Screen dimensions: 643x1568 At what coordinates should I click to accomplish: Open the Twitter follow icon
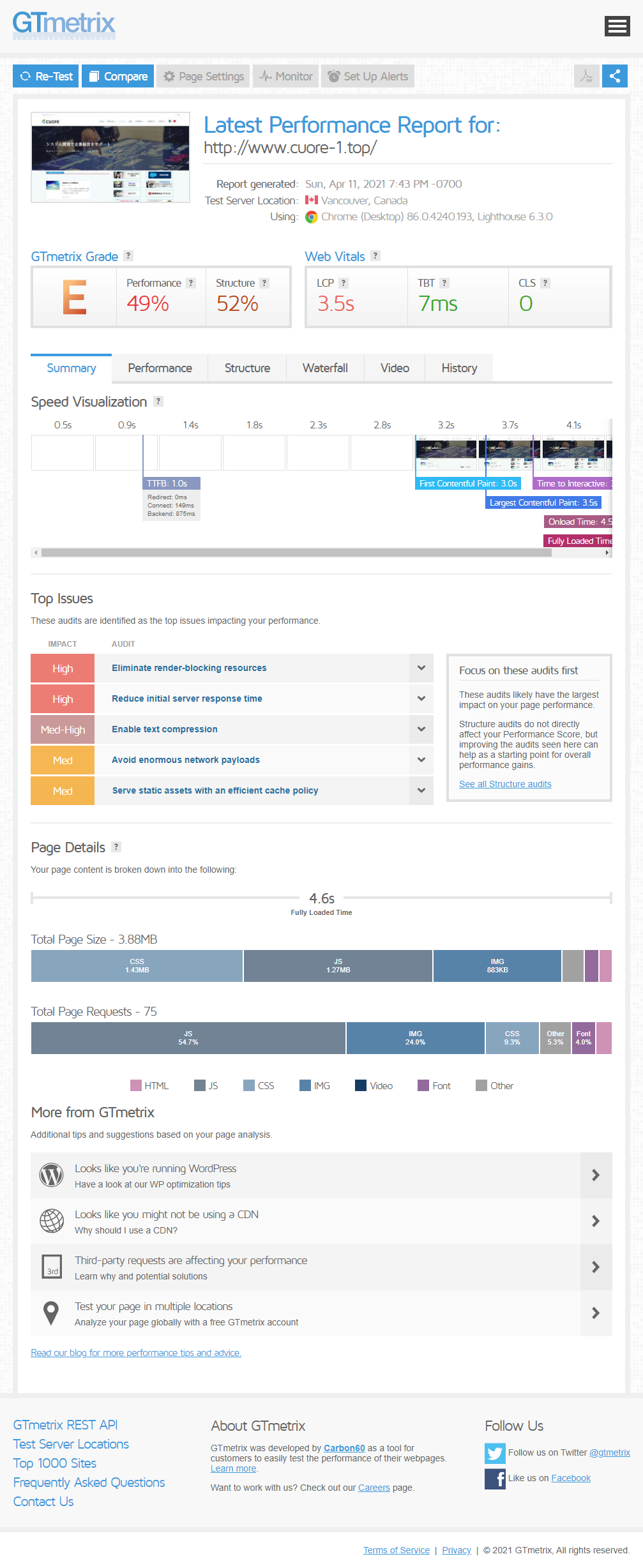494,1453
